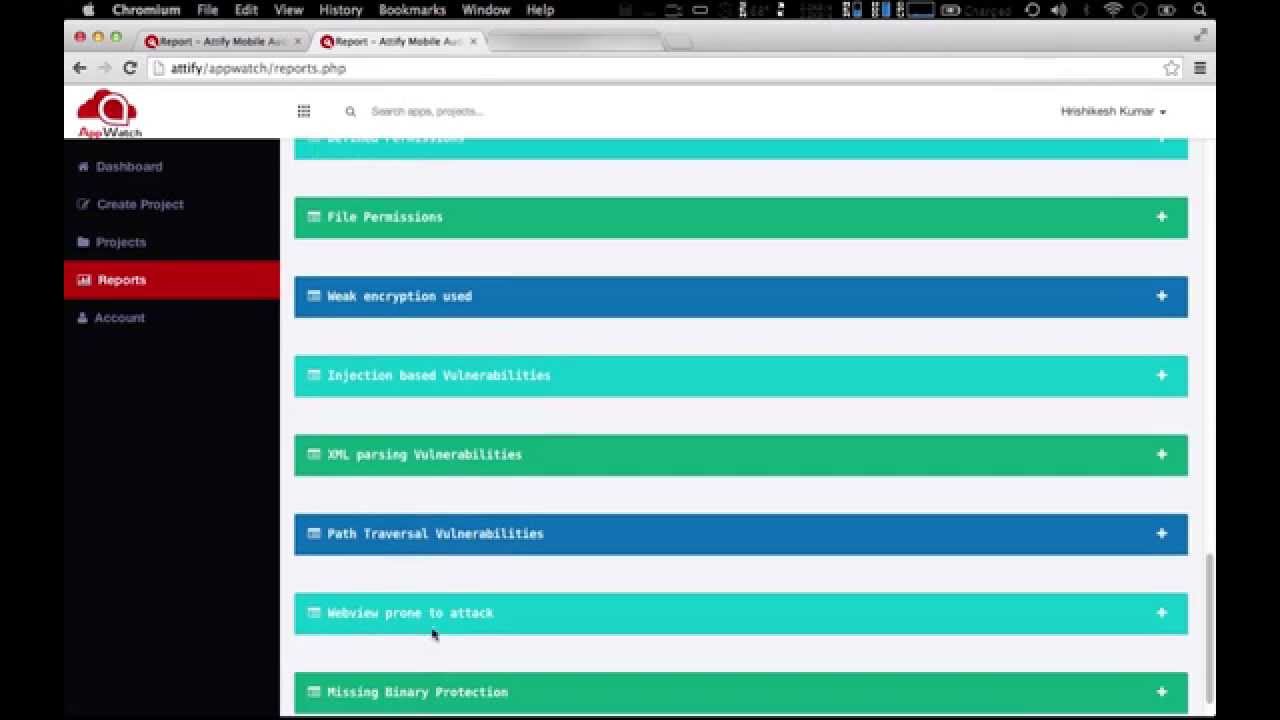This screenshot has width=1280, height=720.
Task: Open the View menu
Action: (288, 10)
